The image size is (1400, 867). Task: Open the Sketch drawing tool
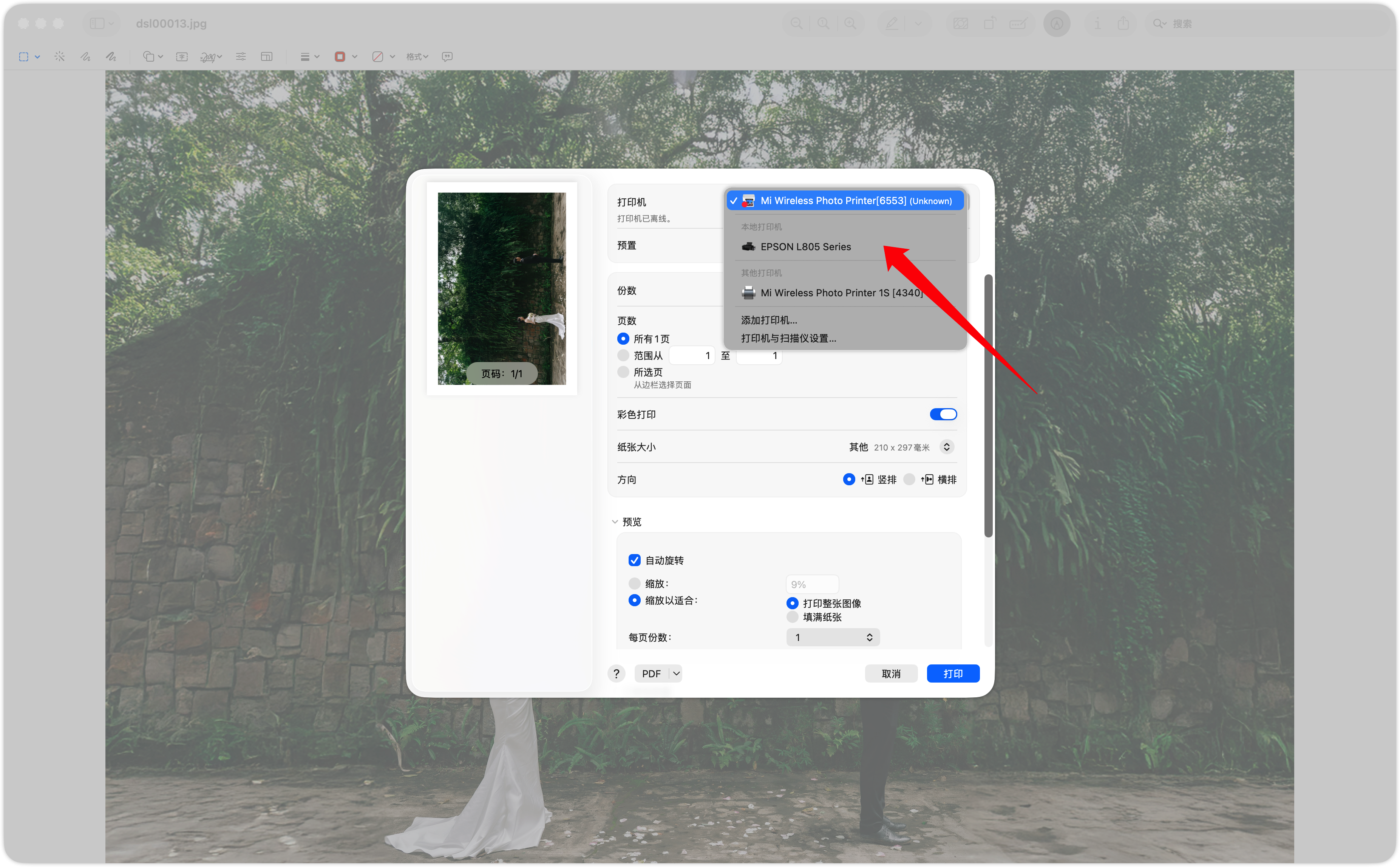(85, 56)
